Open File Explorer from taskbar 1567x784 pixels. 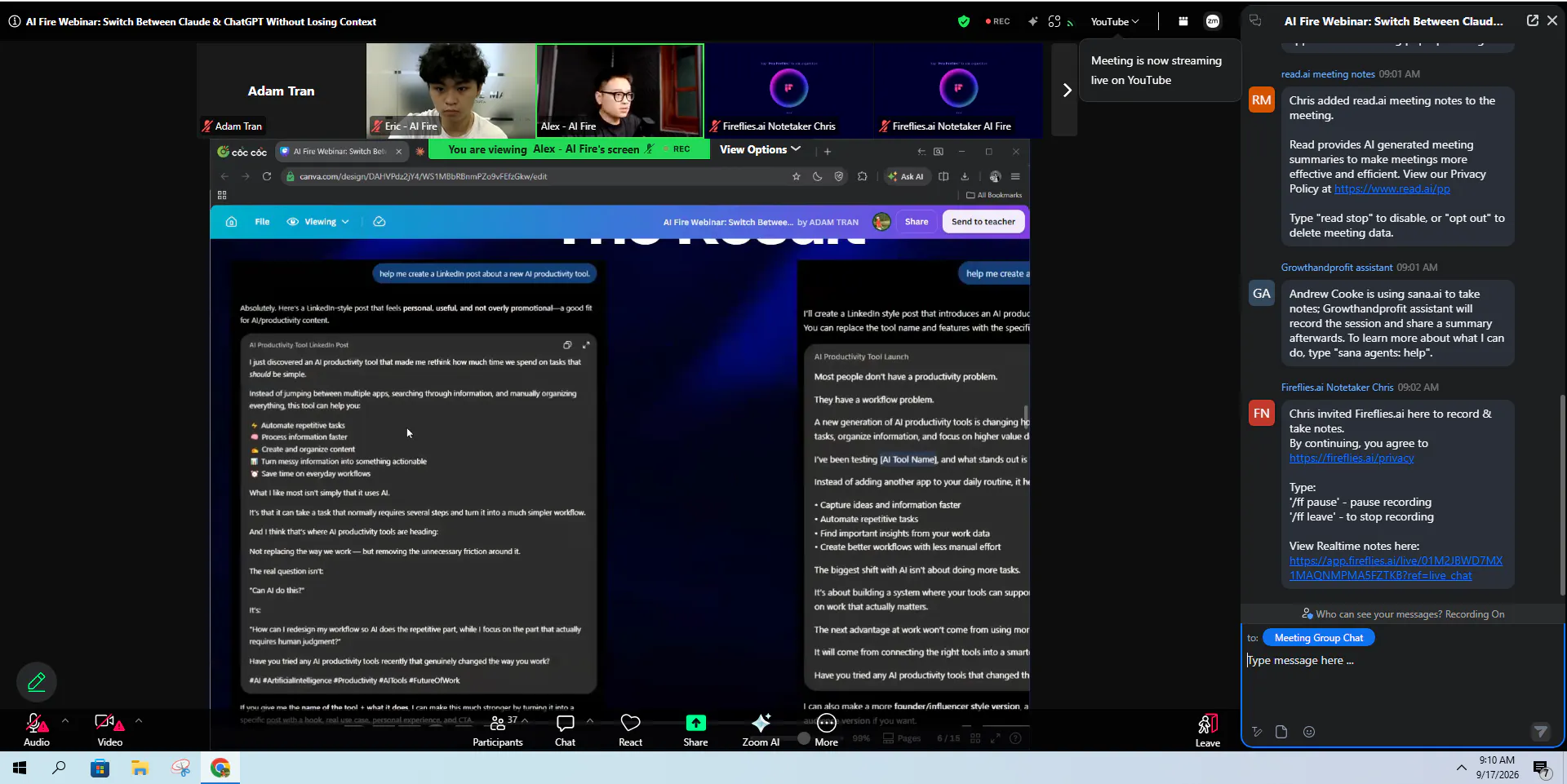140,768
